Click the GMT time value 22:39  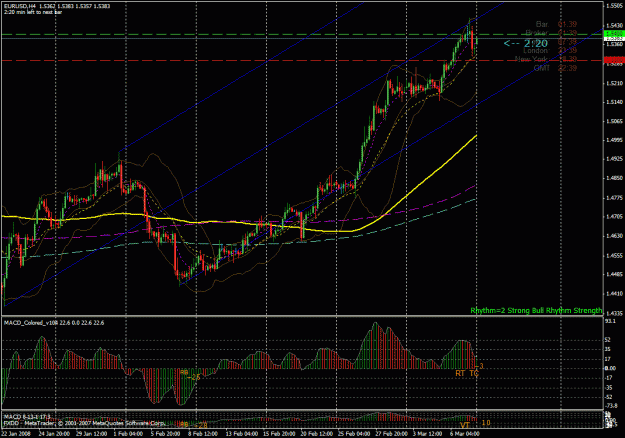coord(567,68)
